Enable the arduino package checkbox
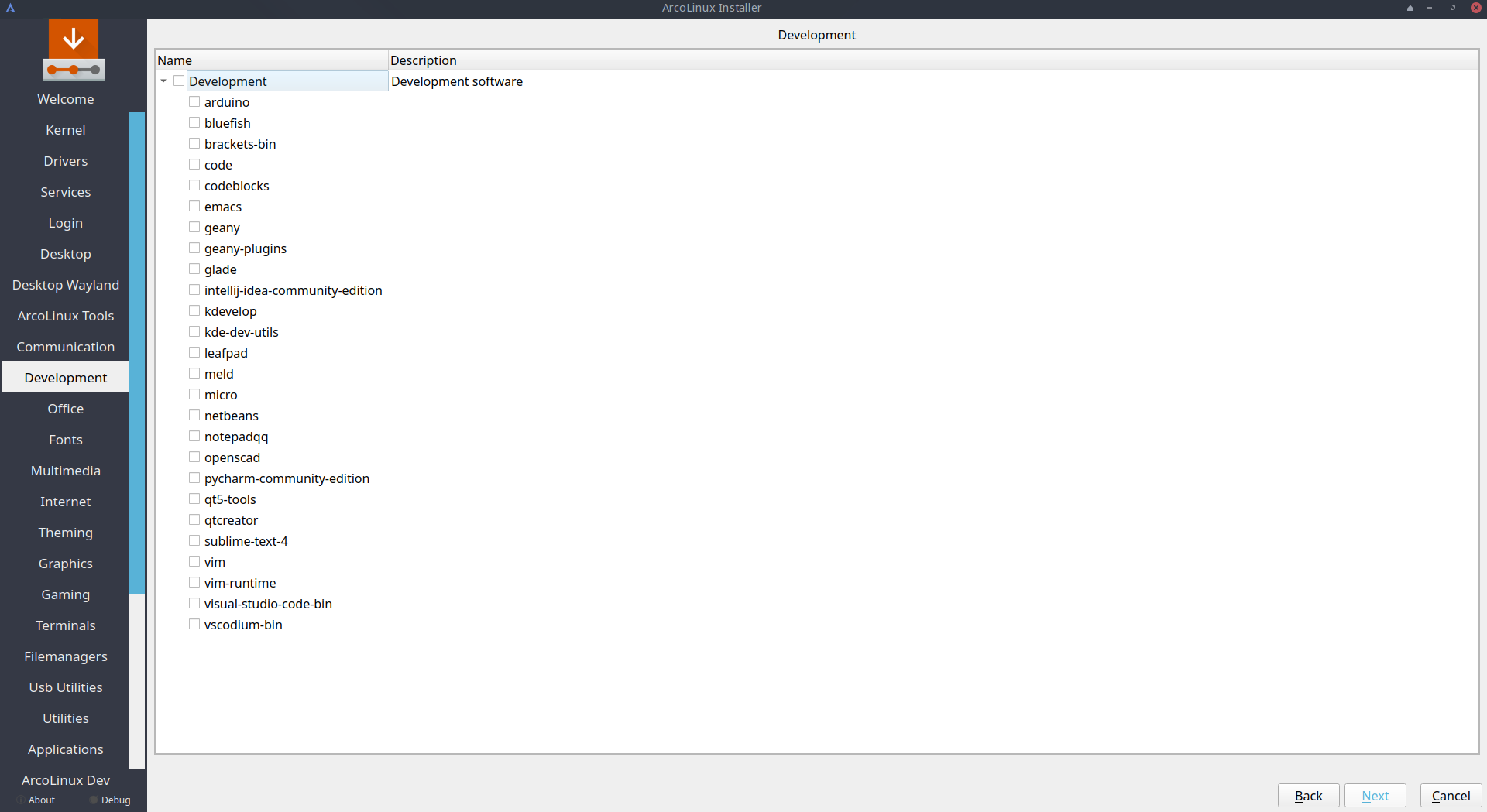1487x812 pixels. pyautogui.click(x=194, y=102)
